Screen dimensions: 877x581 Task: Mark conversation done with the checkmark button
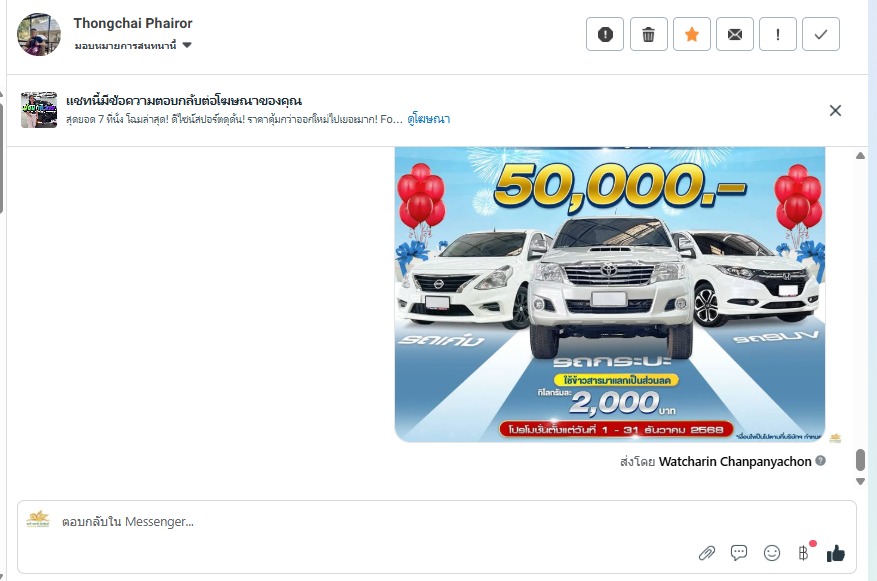821,34
